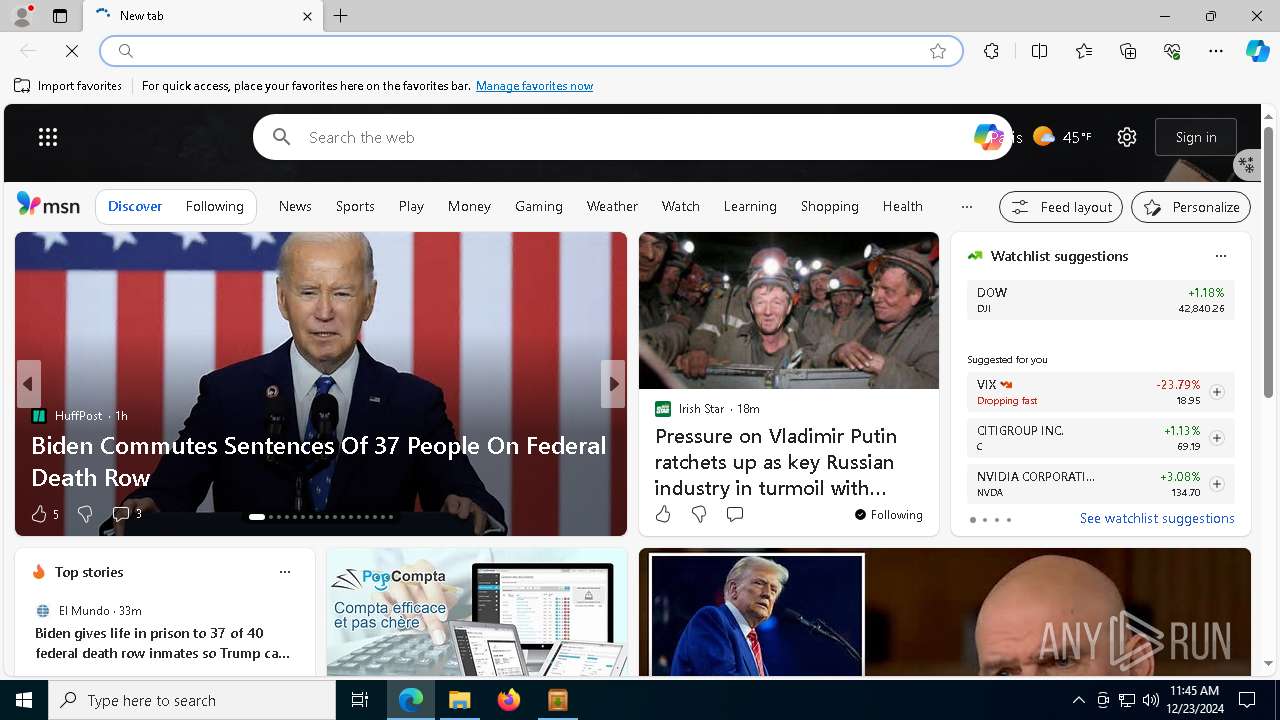The image size is (1280, 720).
Task: Add Citigroup Inc. to watchlist
Action: pos(1217,438)
